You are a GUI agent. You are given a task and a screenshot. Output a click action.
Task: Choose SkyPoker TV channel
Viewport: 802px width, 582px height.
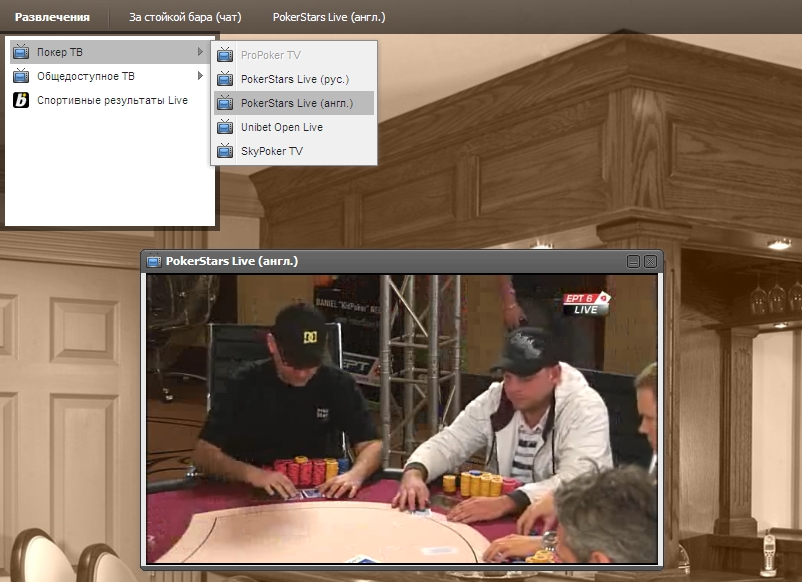pyautogui.click(x=294, y=151)
